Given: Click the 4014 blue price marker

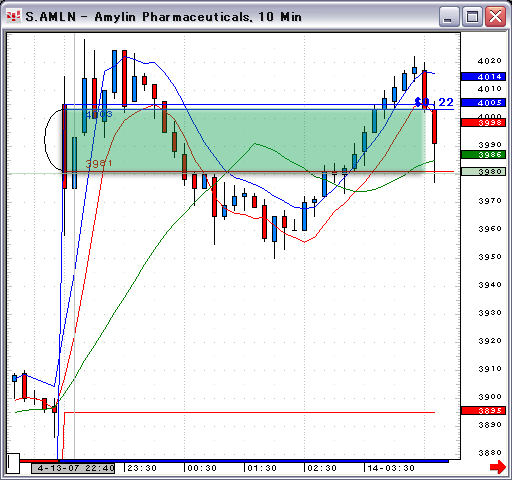Looking at the screenshot, I should coord(483,77).
